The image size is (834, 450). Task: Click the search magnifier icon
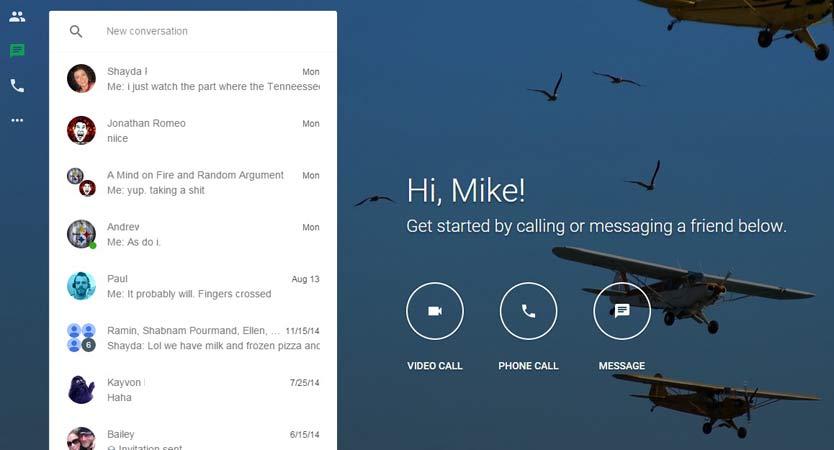point(76,31)
